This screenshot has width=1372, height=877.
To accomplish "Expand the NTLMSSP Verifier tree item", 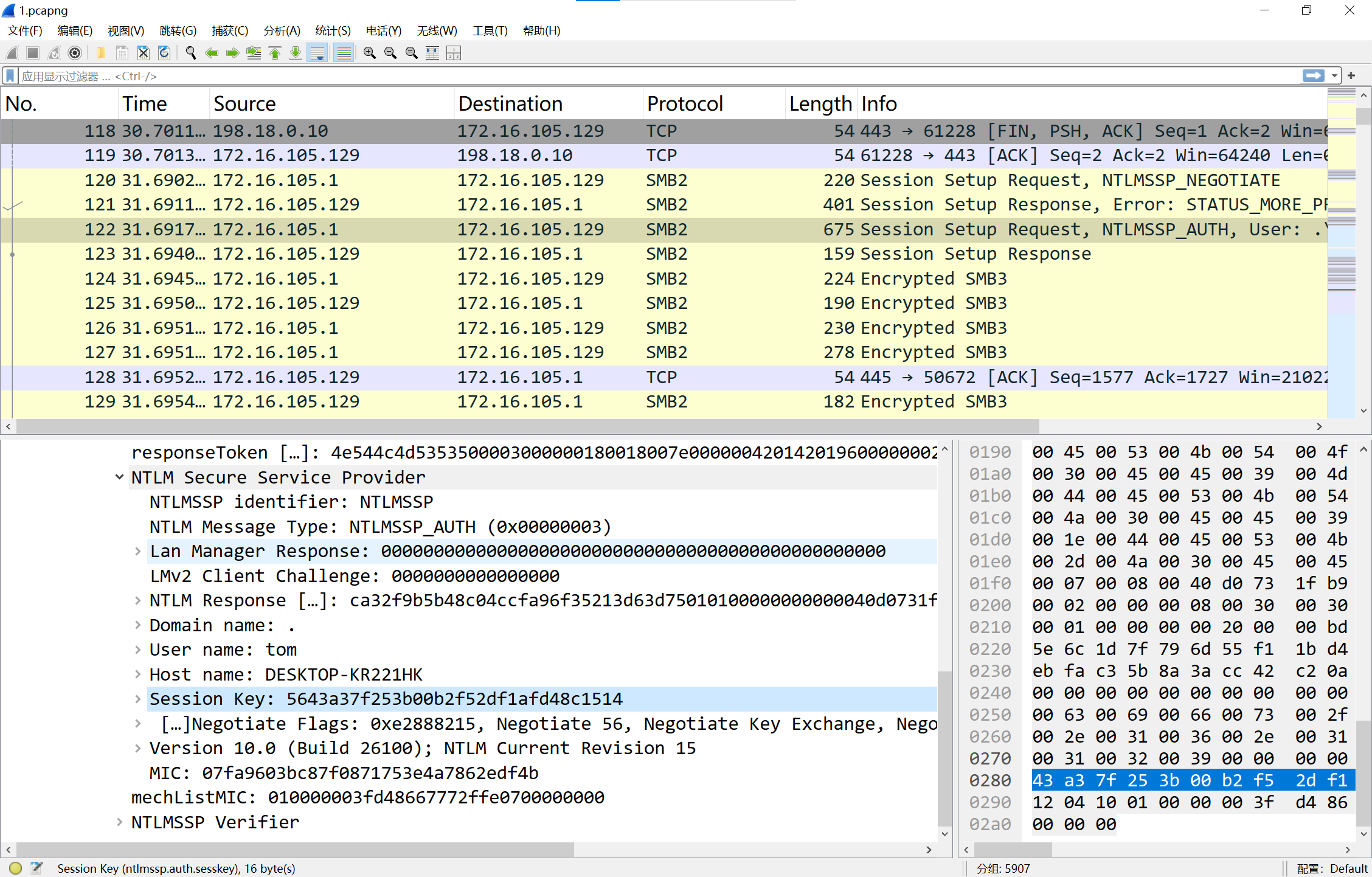I will click(119, 822).
